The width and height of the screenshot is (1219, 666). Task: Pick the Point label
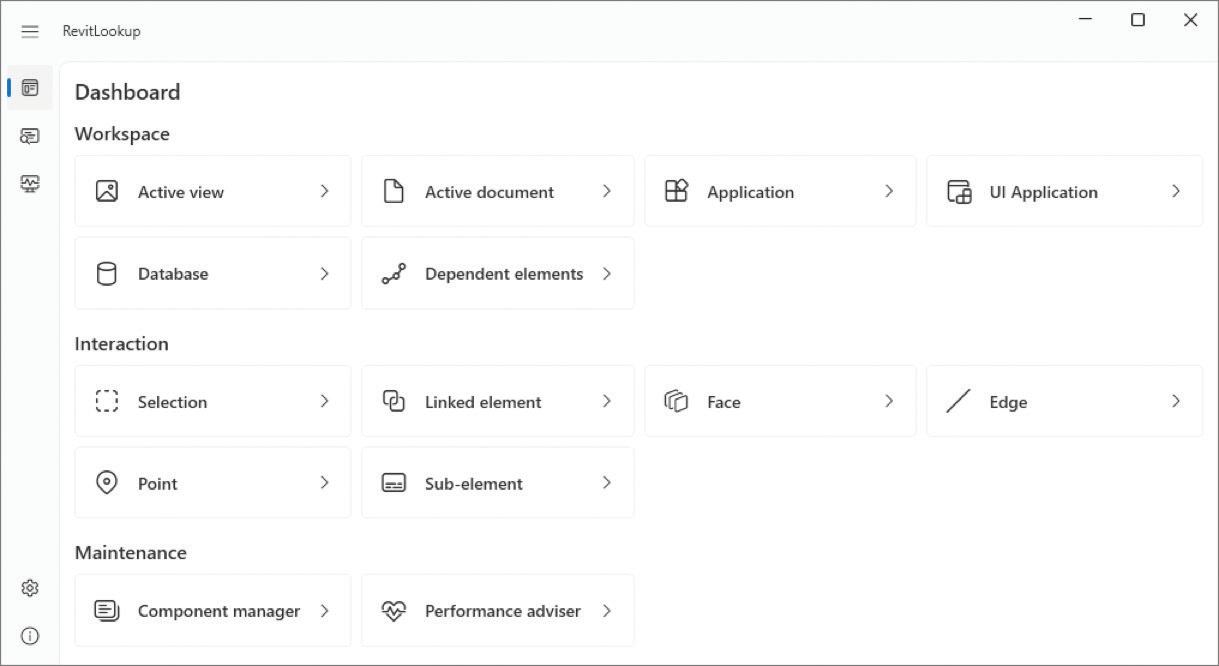[158, 484]
